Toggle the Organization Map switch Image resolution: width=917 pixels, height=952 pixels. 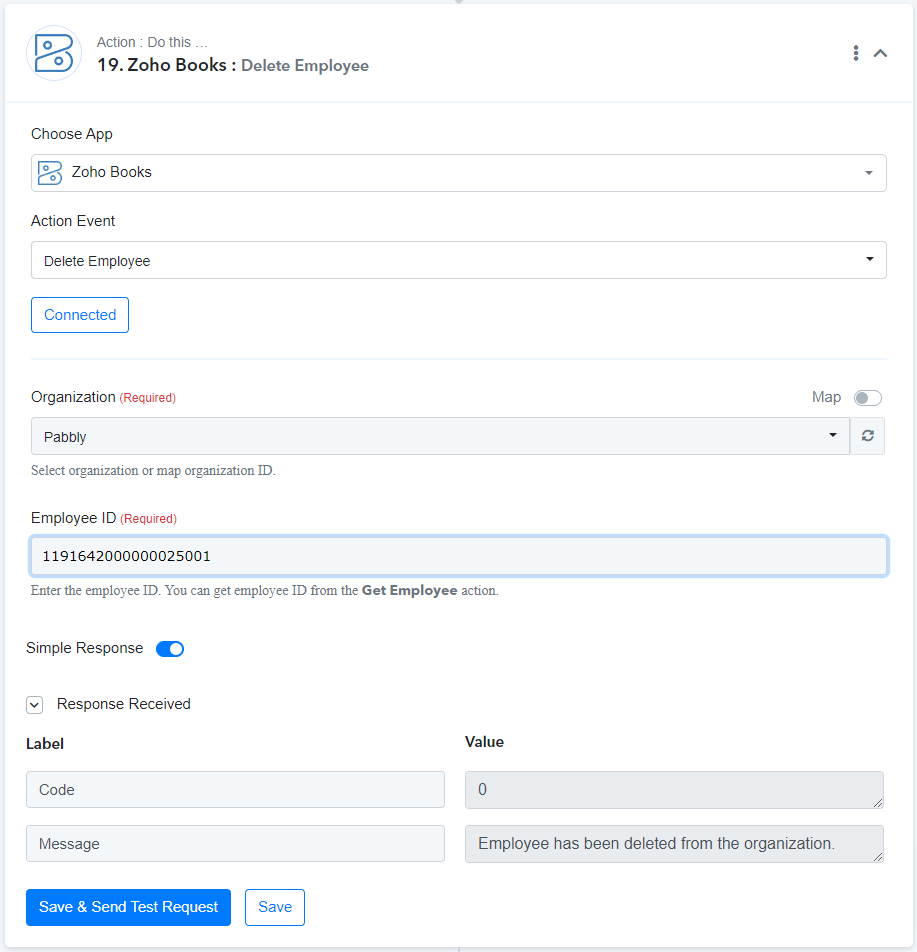(x=867, y=398)
